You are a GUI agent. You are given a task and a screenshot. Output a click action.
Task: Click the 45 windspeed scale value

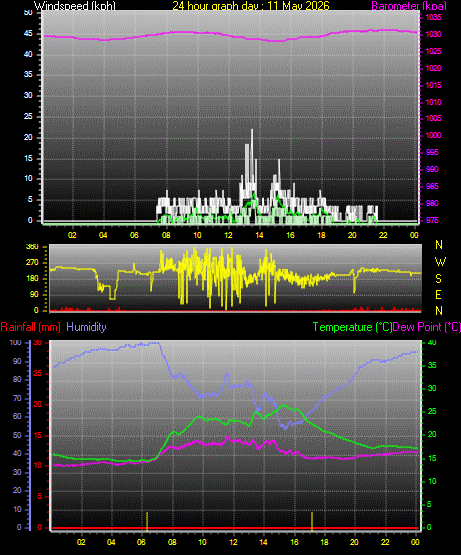pyautogui.click(x=28, y=33)
